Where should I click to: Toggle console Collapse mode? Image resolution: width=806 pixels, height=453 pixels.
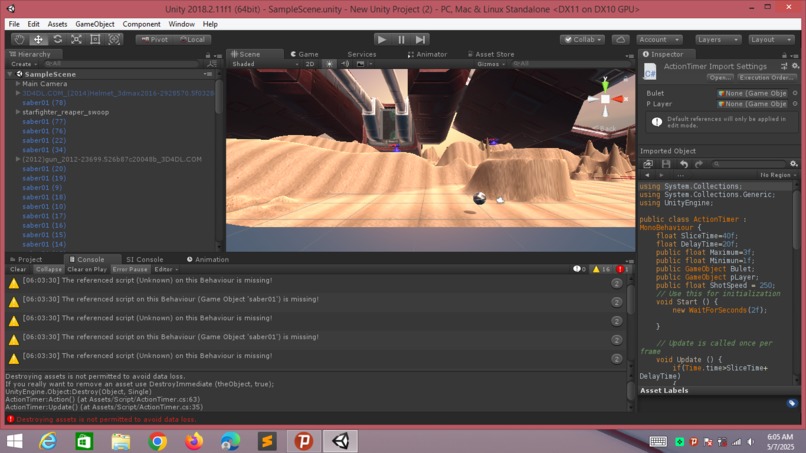(x=49, y=269)
